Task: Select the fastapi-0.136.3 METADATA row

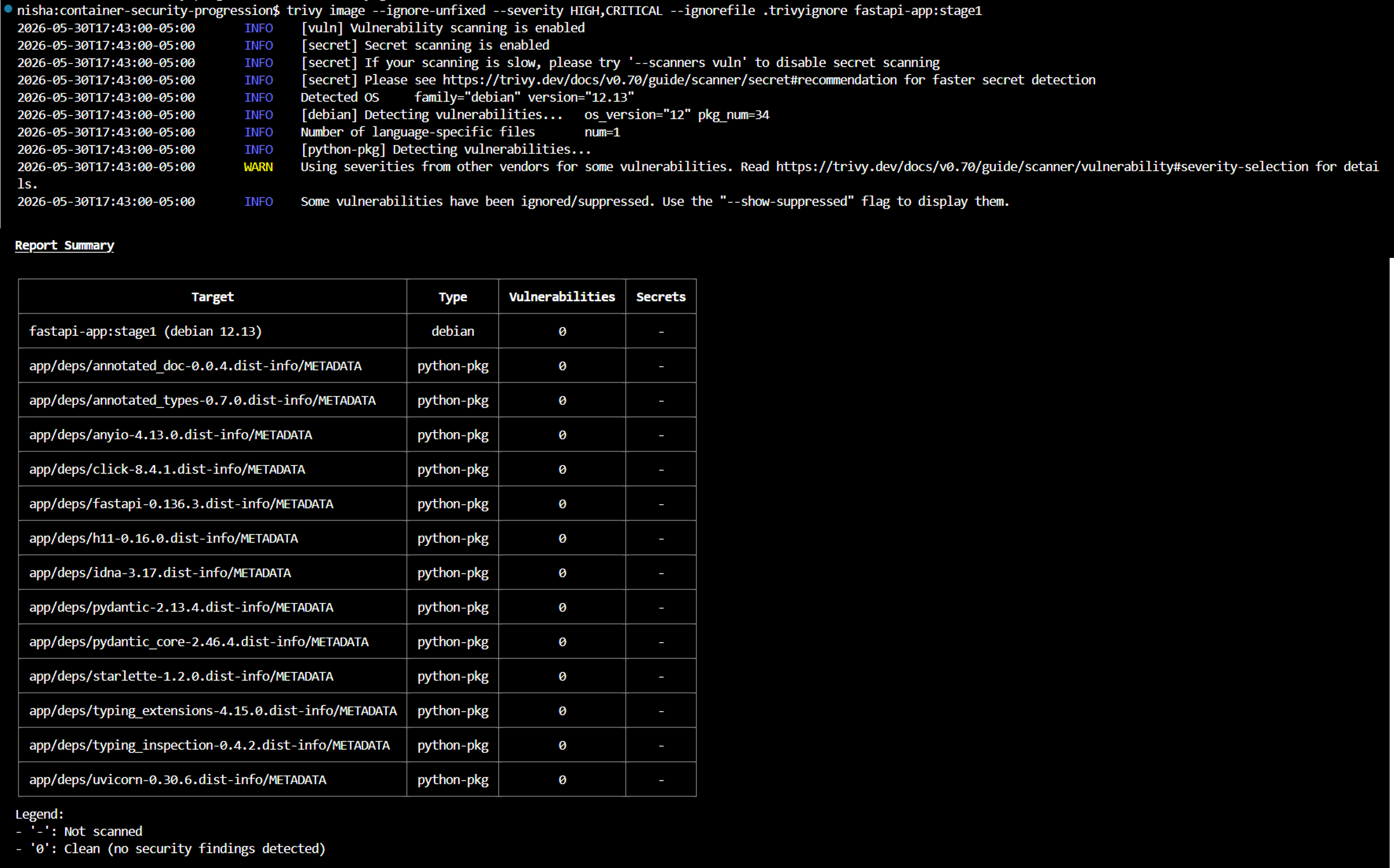Action: [357, 504]
